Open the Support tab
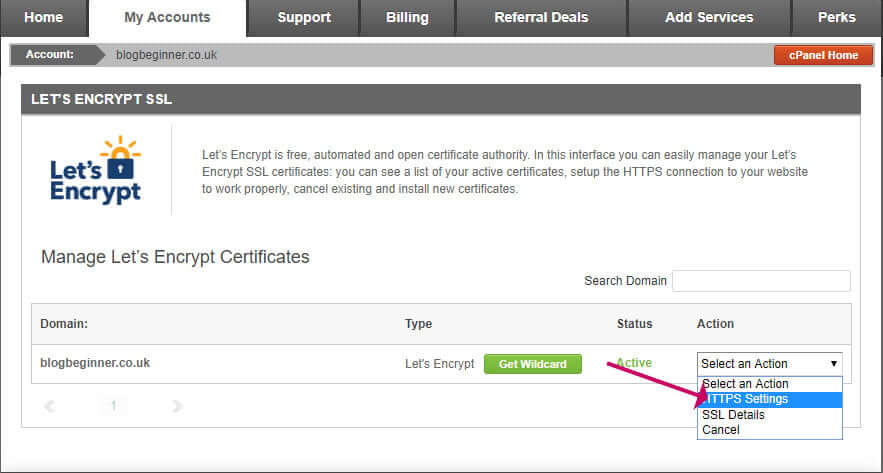 304,17
